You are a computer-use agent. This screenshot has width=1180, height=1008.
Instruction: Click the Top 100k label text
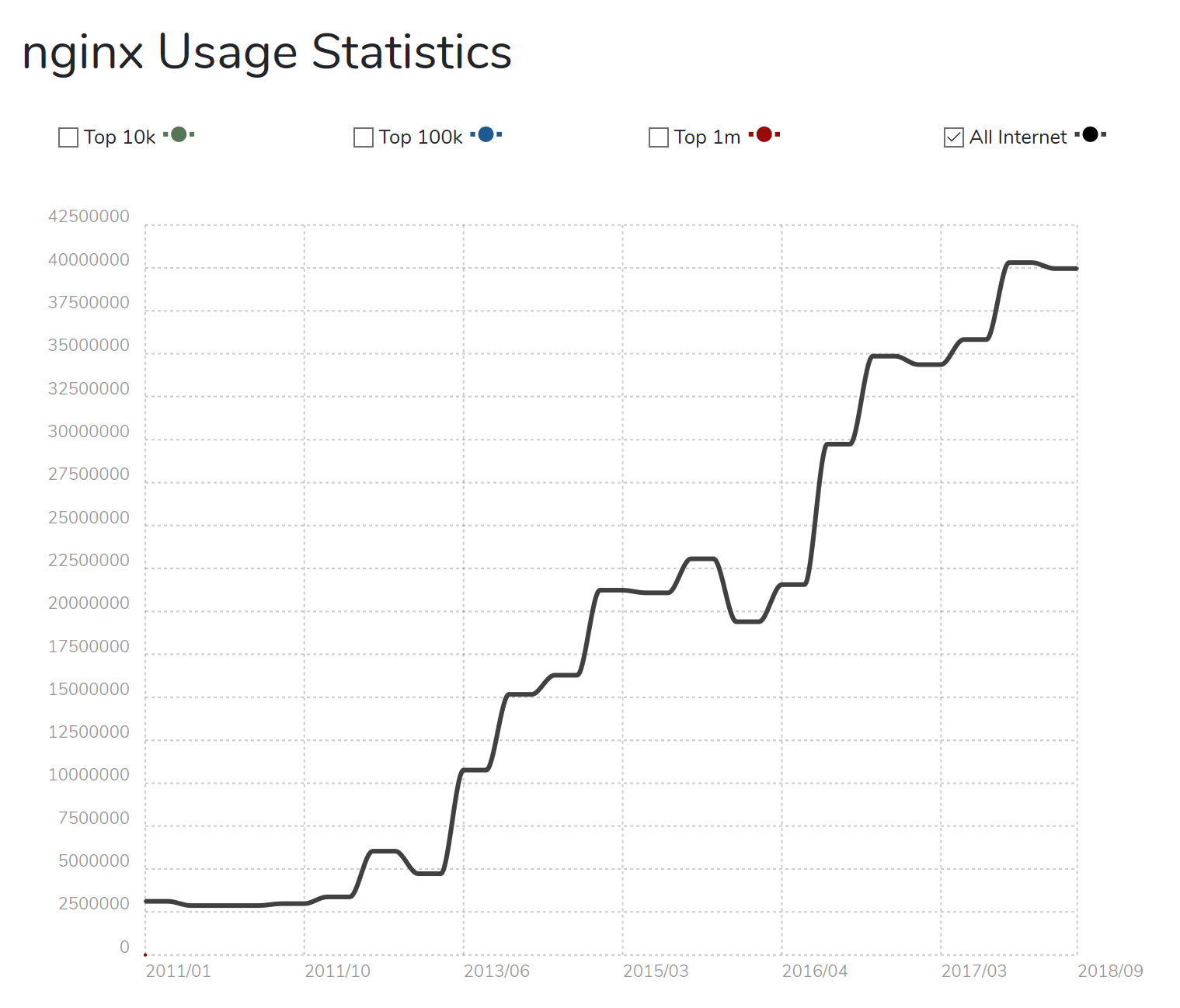point(420,137)
